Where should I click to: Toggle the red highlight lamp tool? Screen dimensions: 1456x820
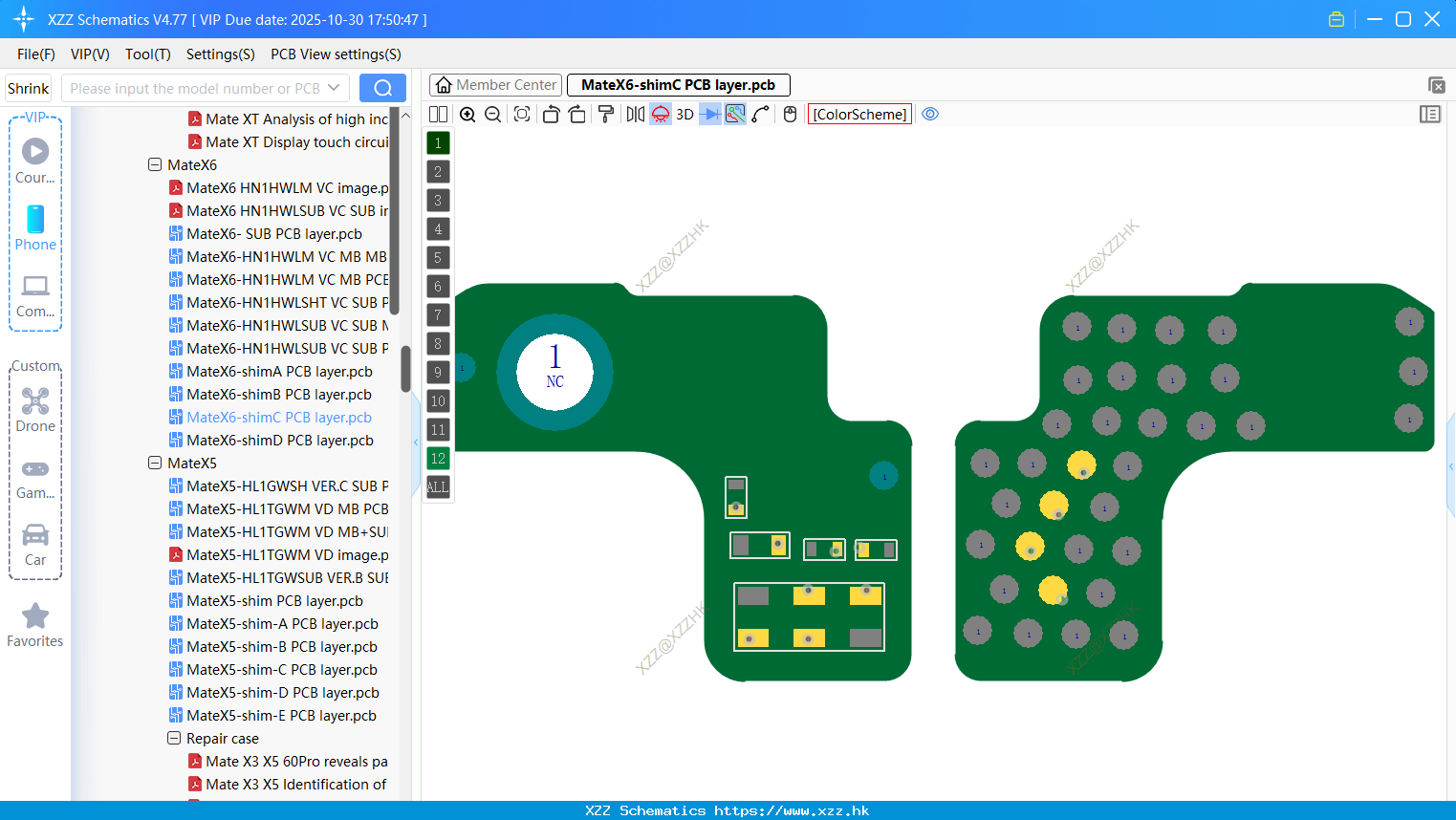coord(661,114)
